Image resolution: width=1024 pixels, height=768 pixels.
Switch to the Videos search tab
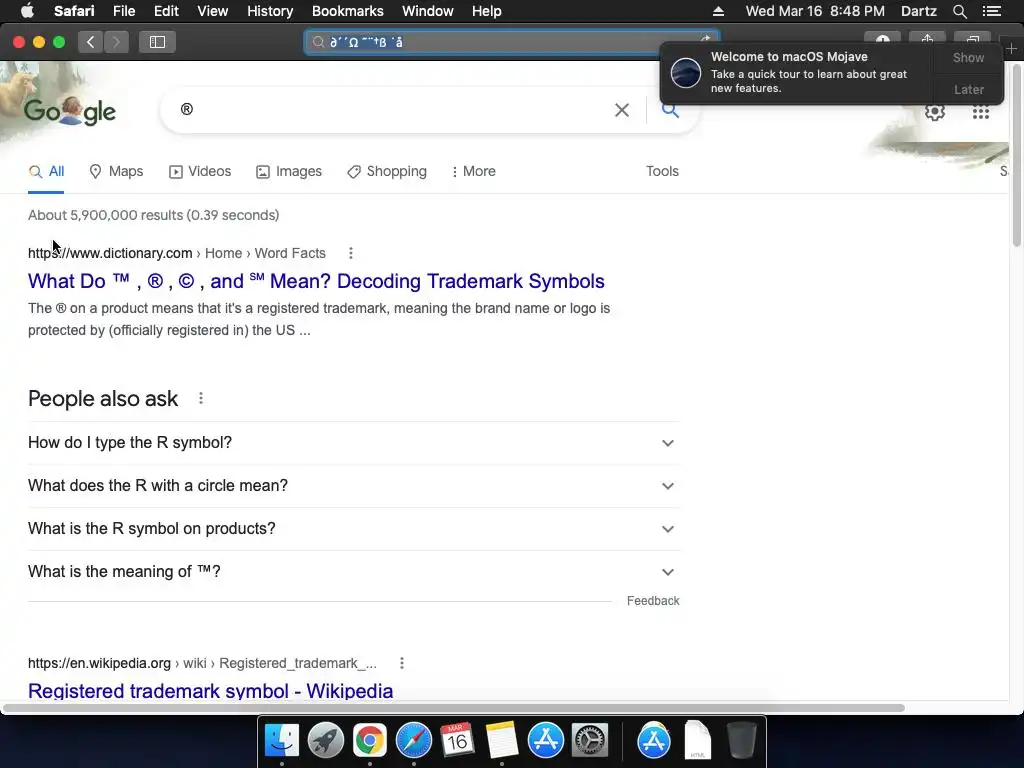click(x=200, y=172)
